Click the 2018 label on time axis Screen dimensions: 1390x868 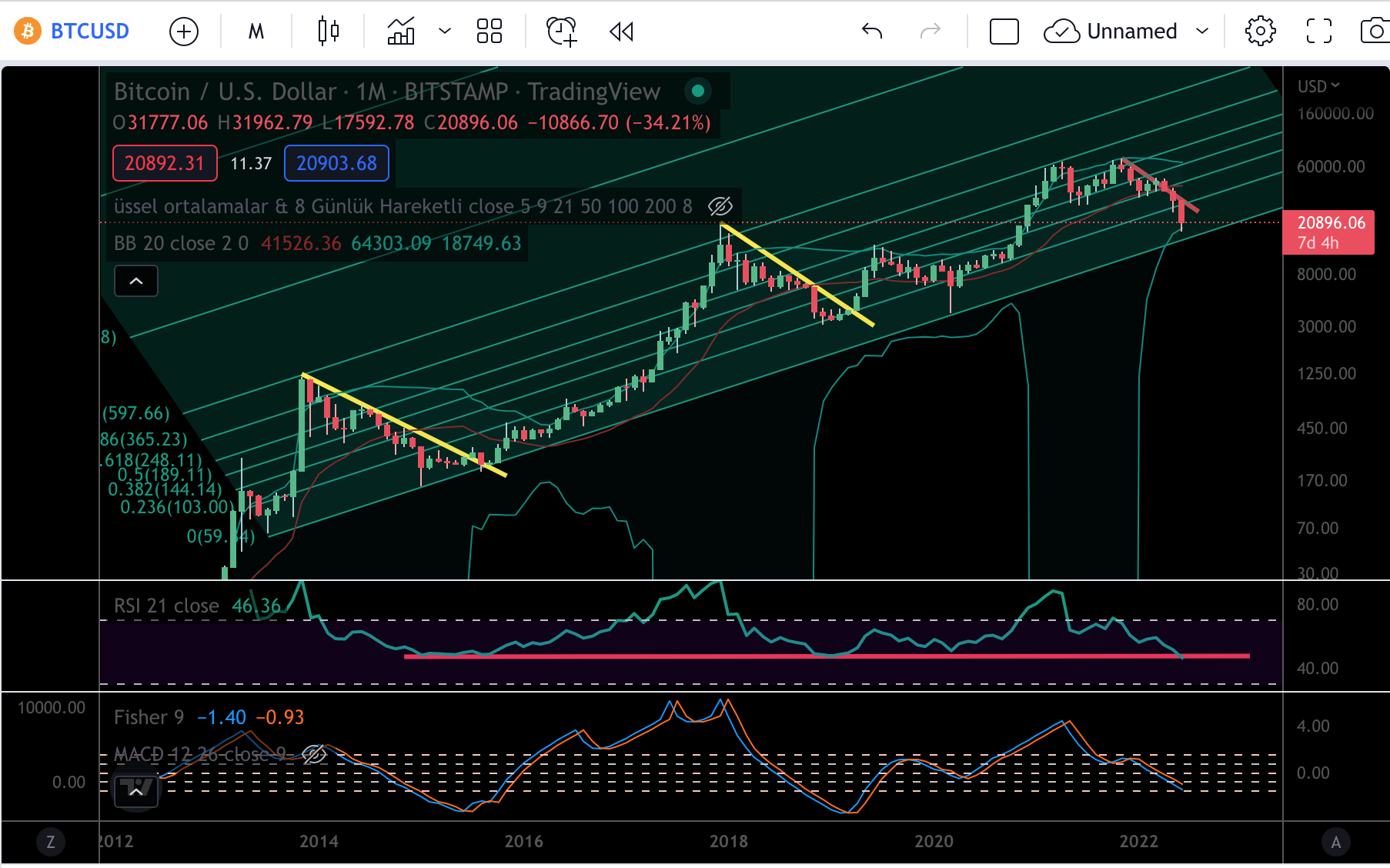[x=729, y=841]
